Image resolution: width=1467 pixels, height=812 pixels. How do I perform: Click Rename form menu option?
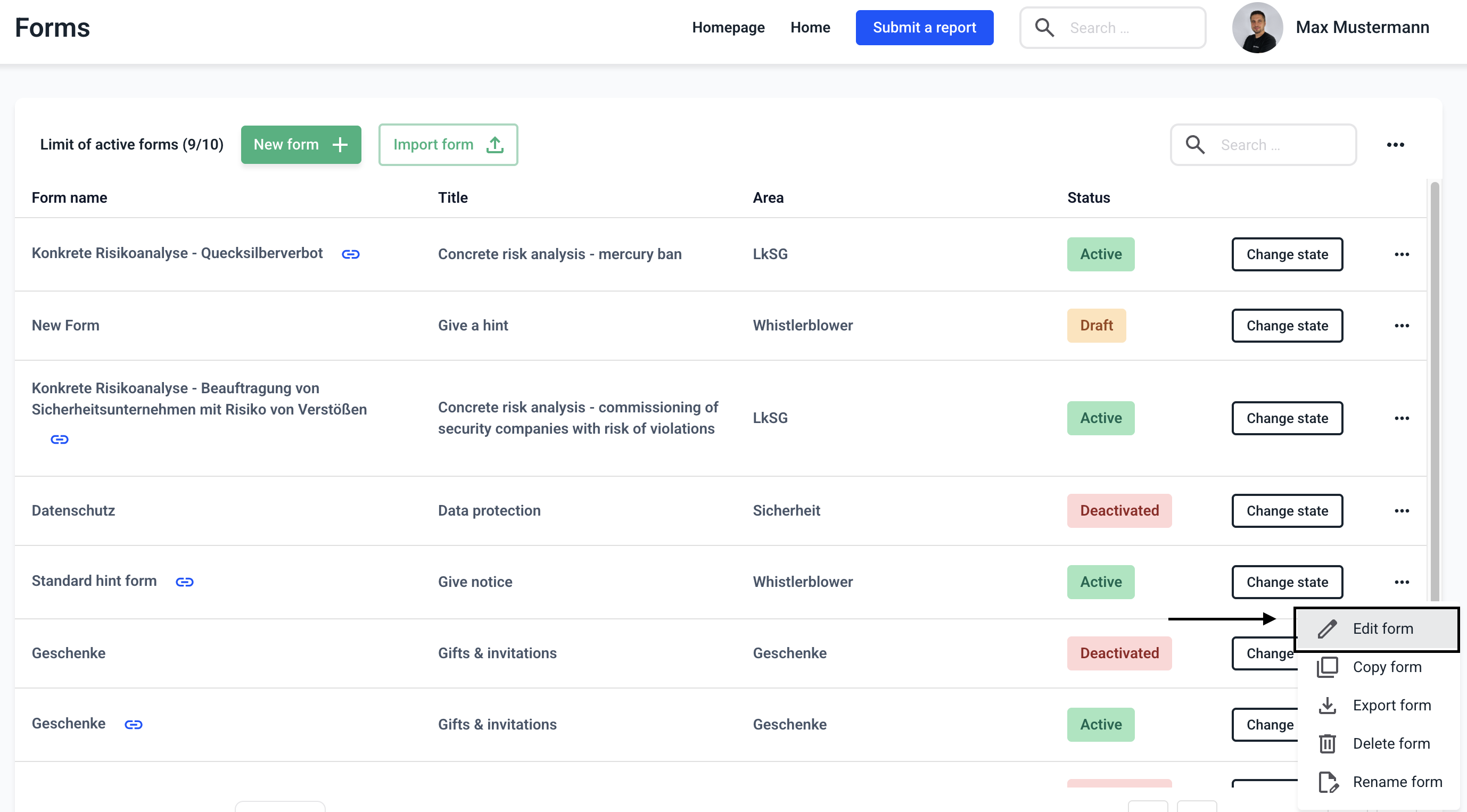[1396, 782]
